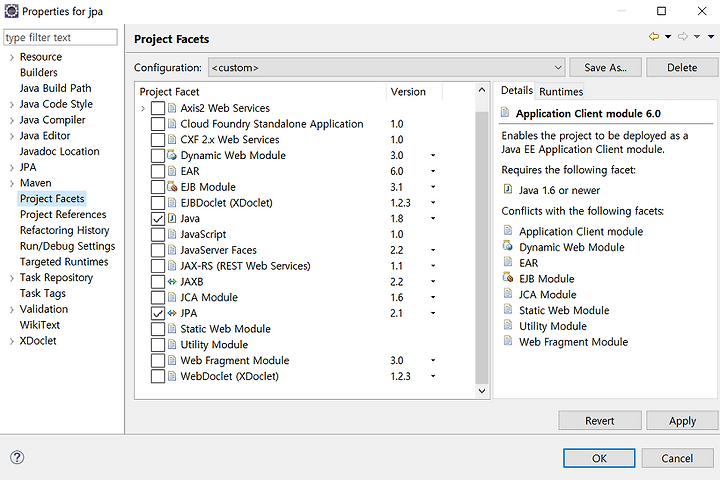Click the Eclipse icon in title bar
This screenshot has height=480, width=720.
coord(11,11)
